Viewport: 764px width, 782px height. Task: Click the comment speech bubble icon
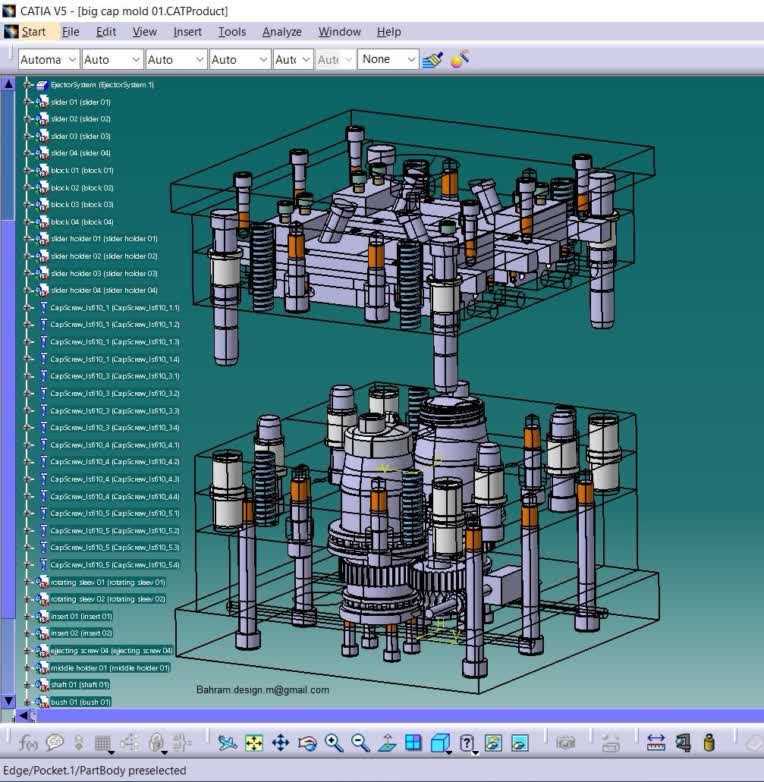pos(54,743)
